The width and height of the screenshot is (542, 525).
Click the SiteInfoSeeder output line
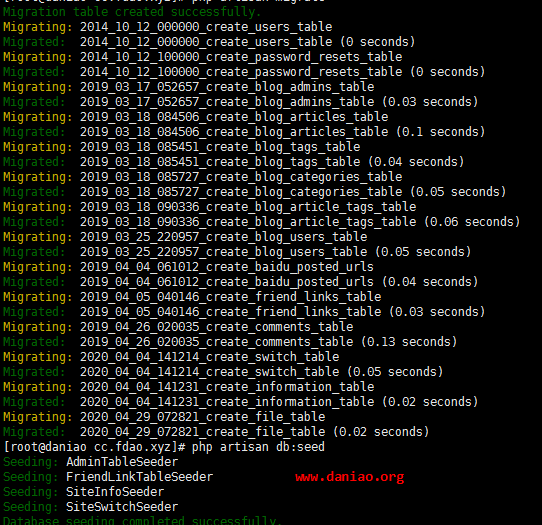point(84,492)
